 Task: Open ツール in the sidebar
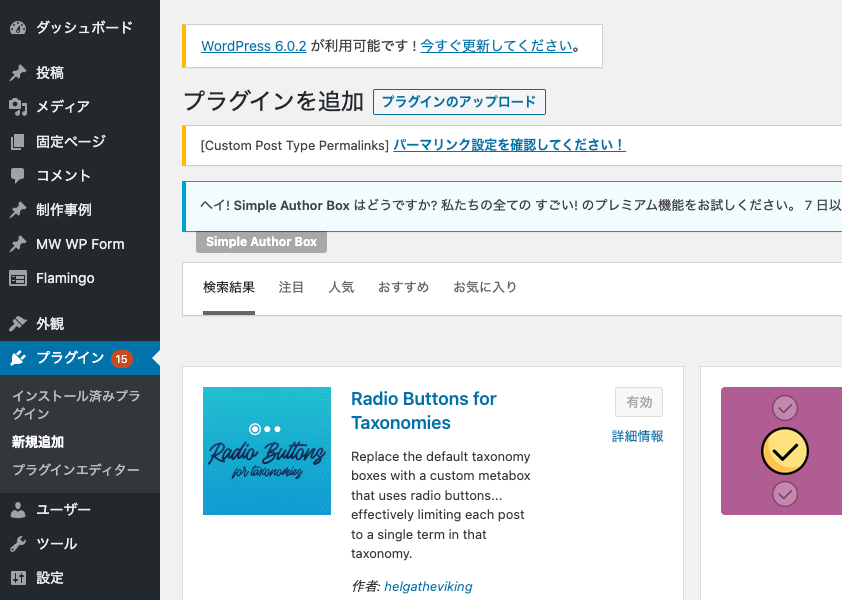[x=56, y=544]
